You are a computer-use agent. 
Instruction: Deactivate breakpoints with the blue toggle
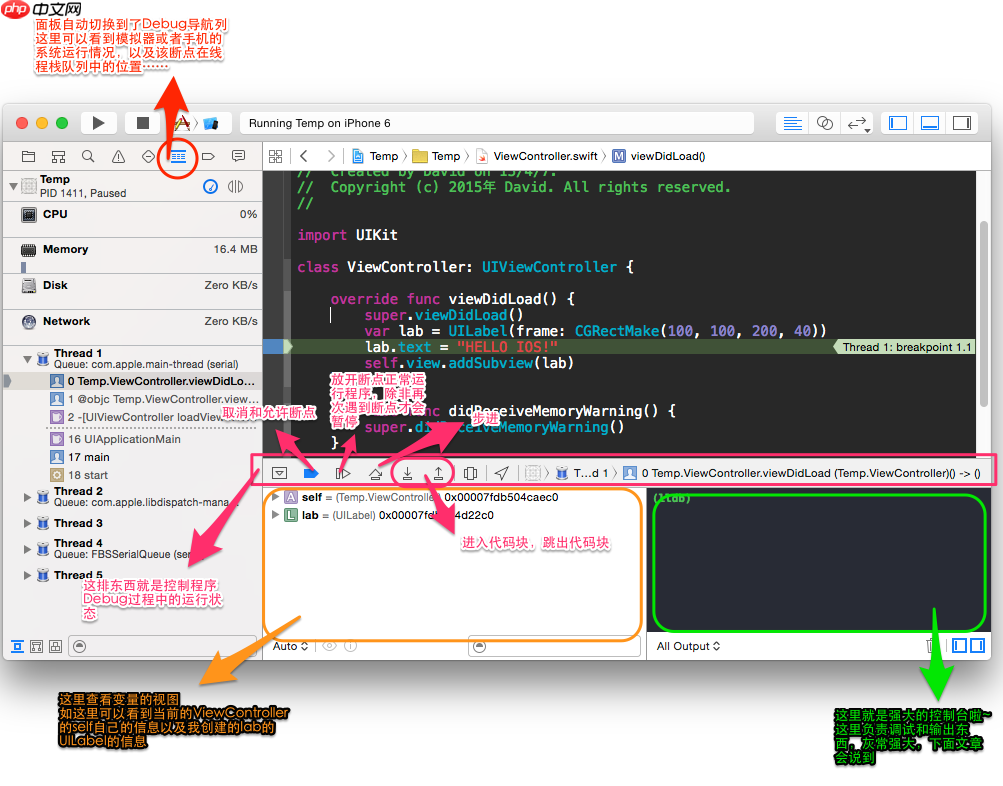[310, 472]
